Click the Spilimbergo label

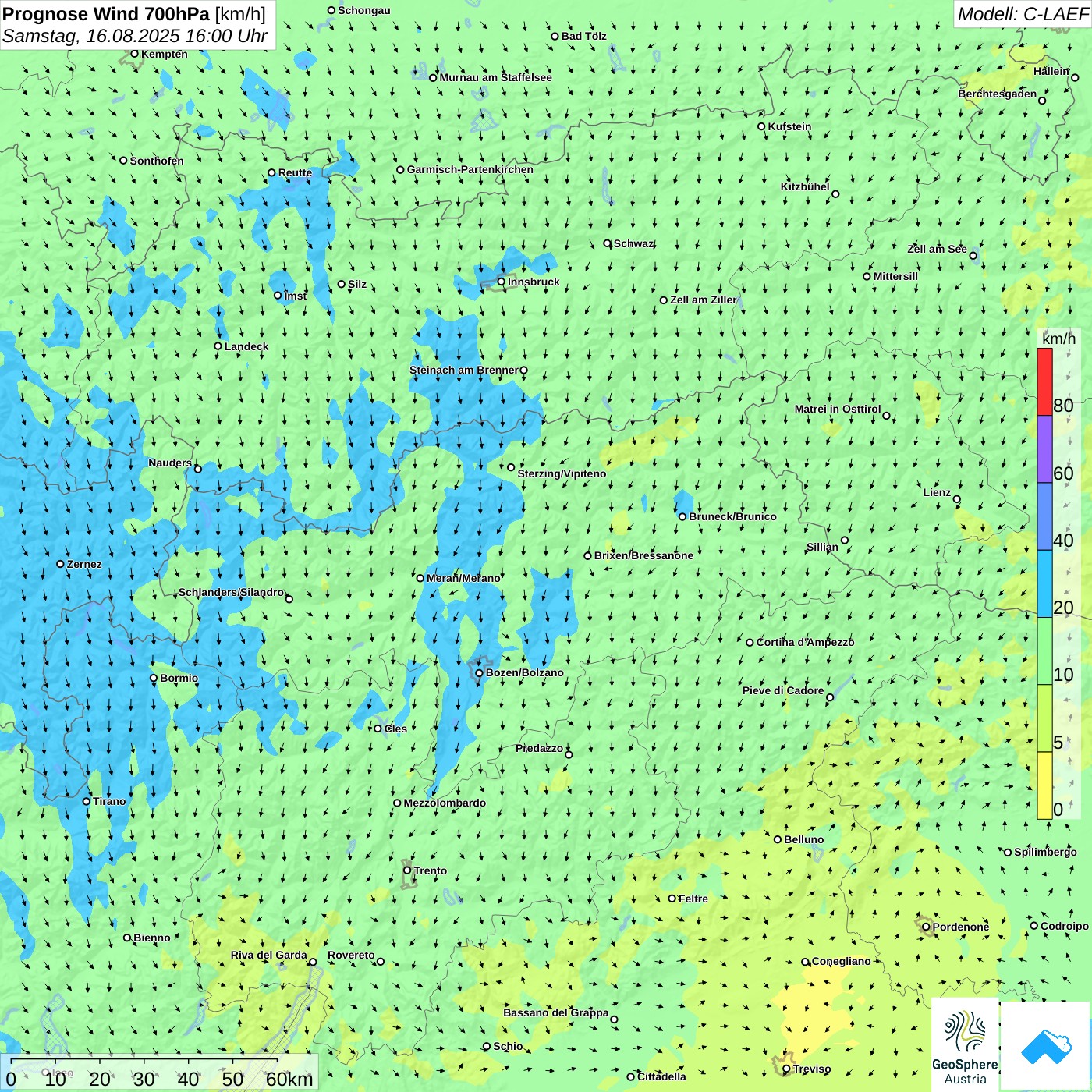(x=1045, y=852)
